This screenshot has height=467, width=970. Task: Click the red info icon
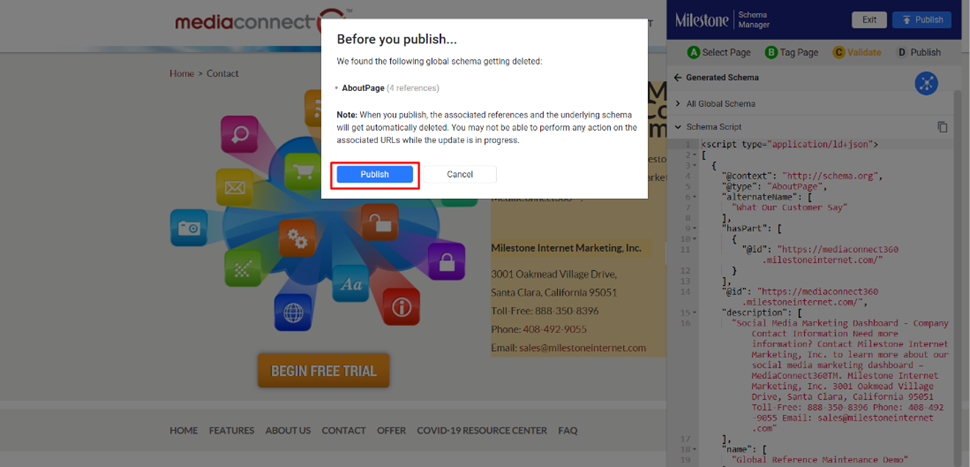tap(401, 307)
